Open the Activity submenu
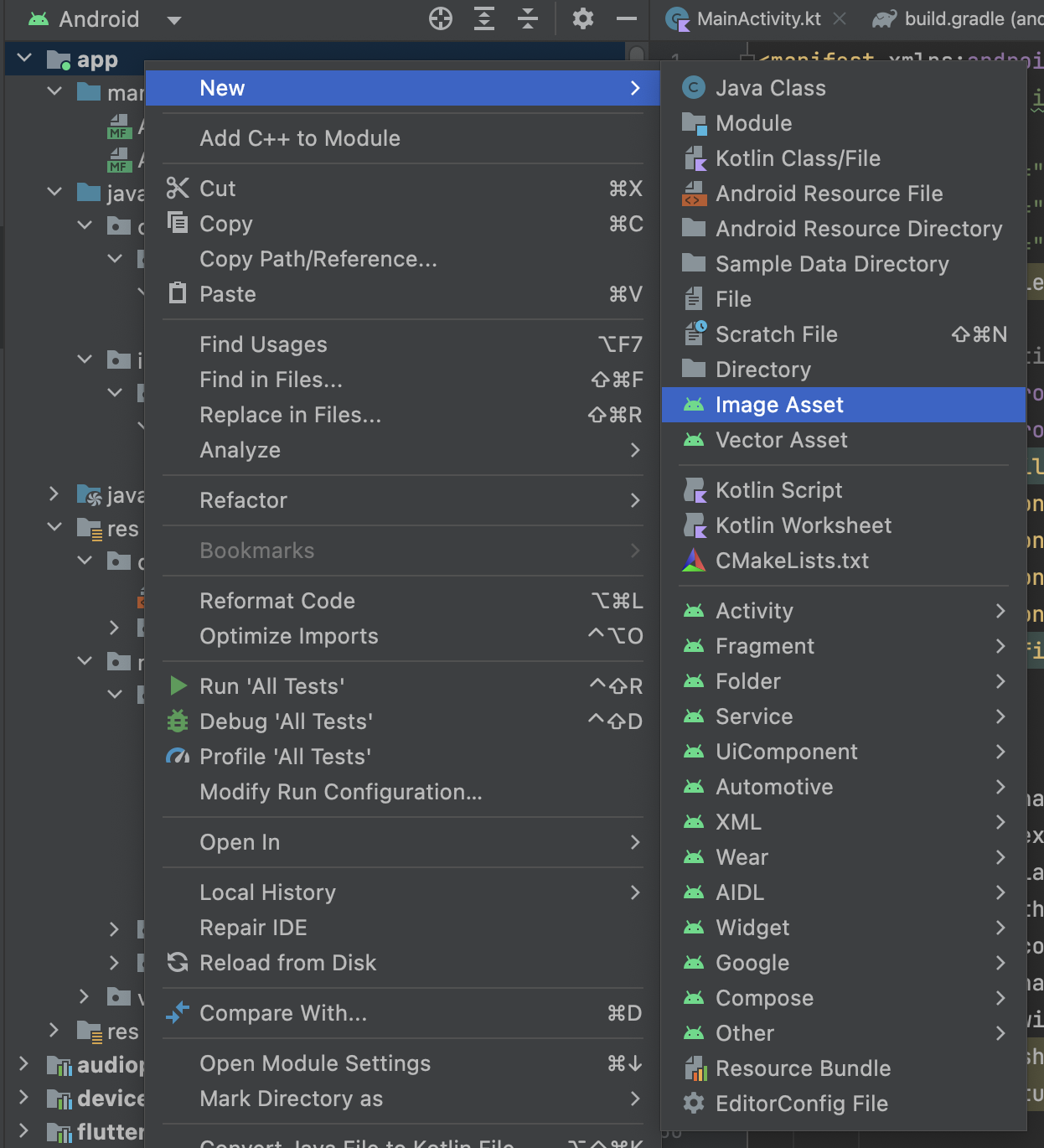1044x1148 pixels. click(844, 611)
